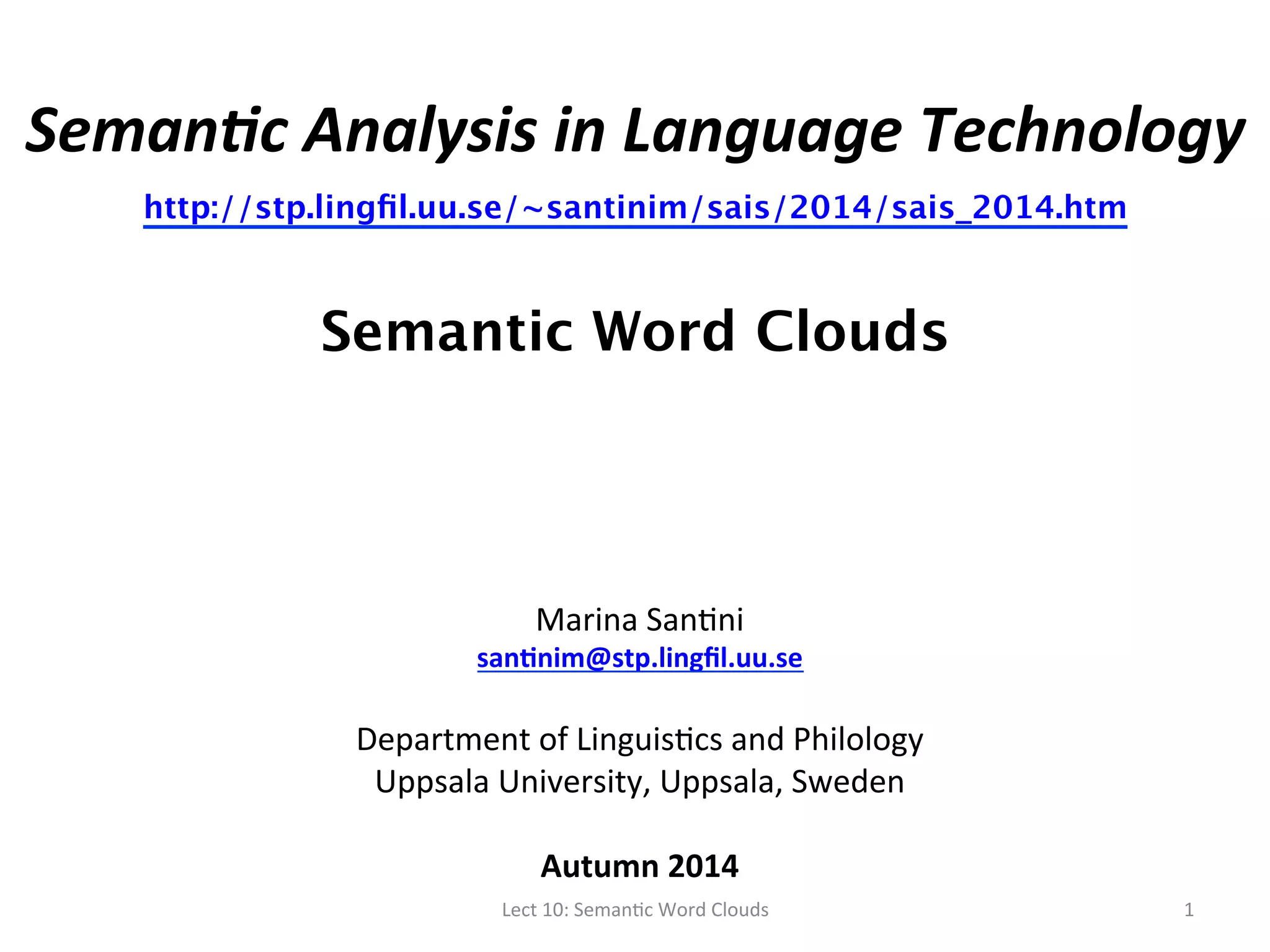The image size is (1270, 952).
Task: Open the stp.lingfil.uu.se course website link
Action: (x=634, y=208)
